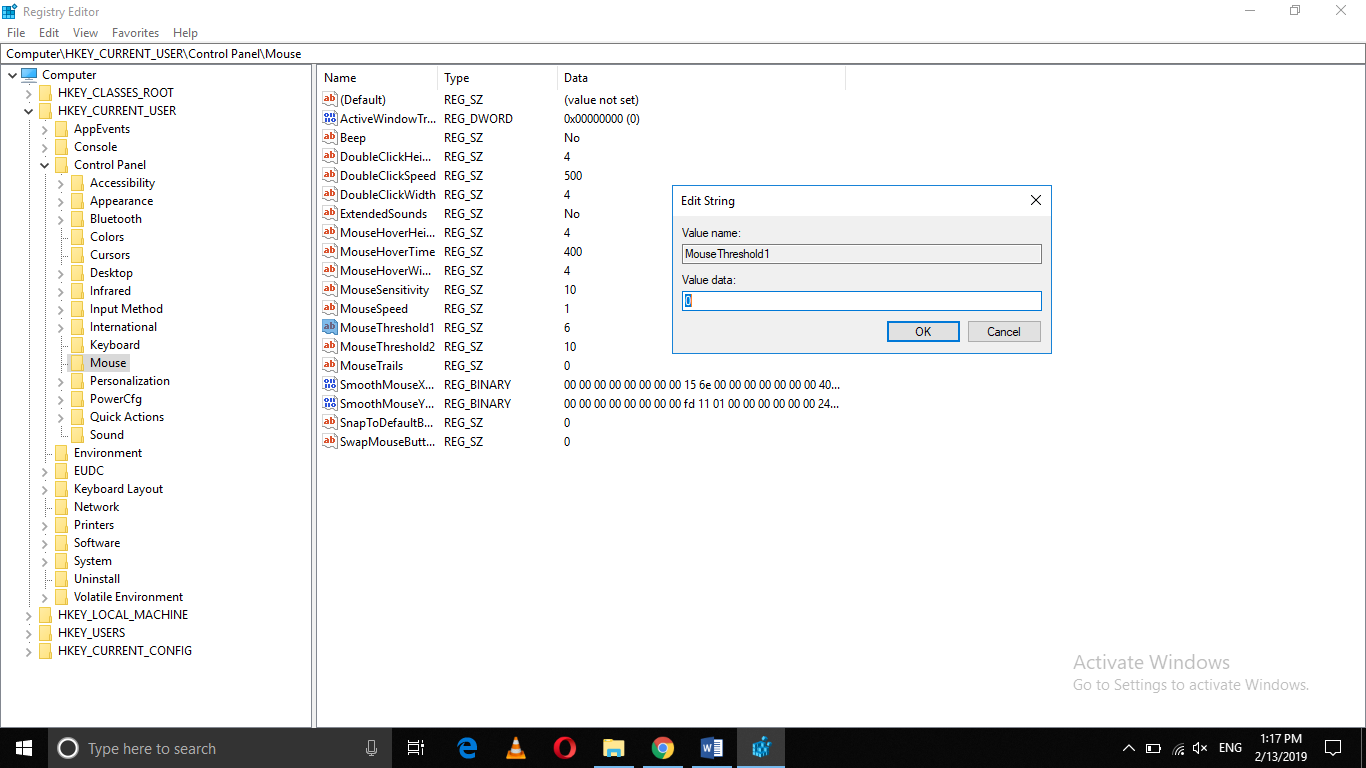Expand the Desktop node in the tree

tap(60, 272)
